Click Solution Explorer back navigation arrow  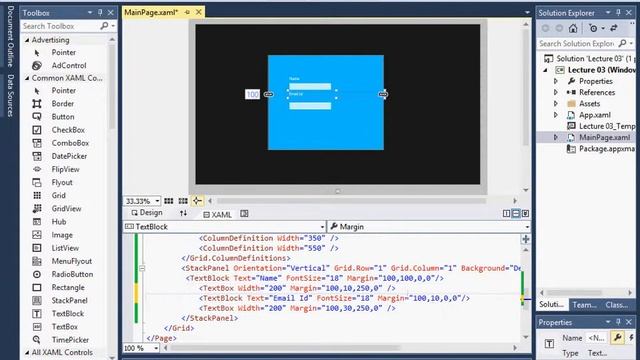click(545, 28)
